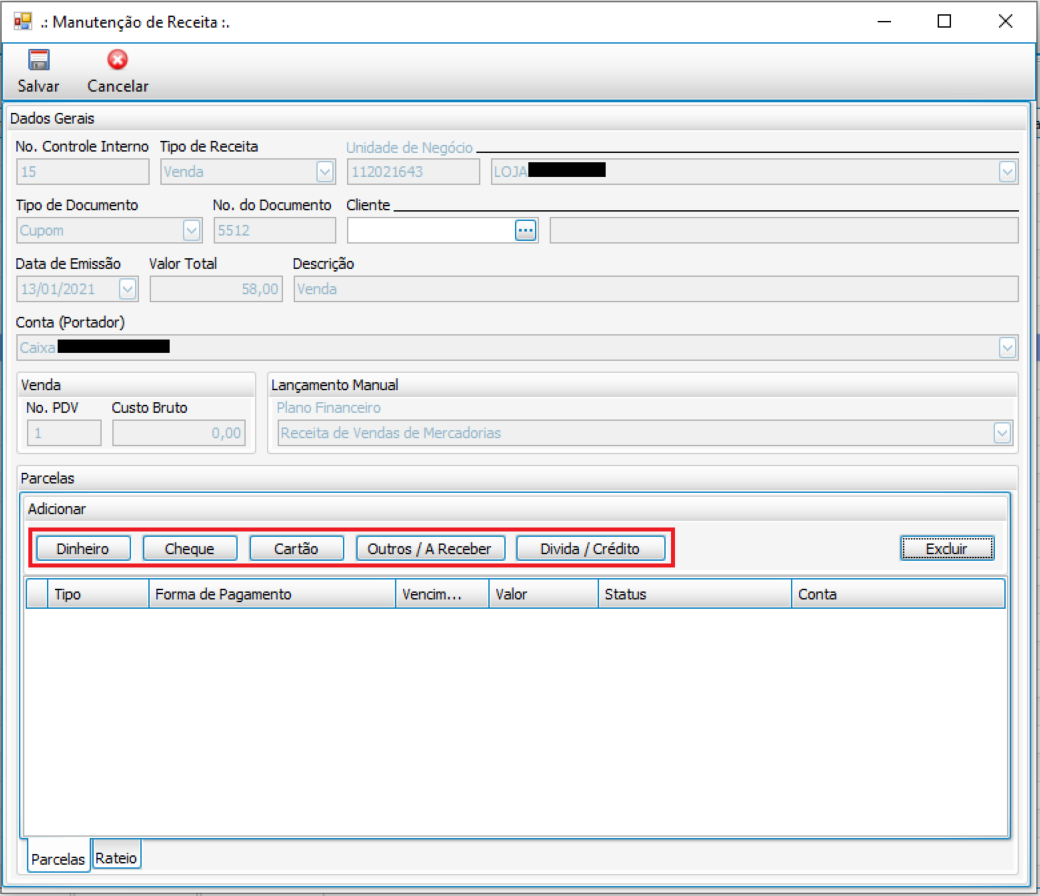Sort by the Vencim... column header
The width and height of the screenshot is (1040, 896).
[442, 594]
